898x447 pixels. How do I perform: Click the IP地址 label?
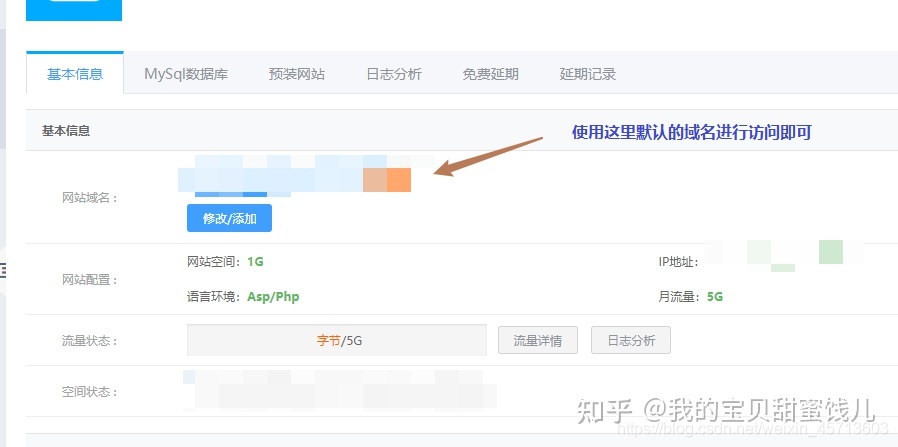679,262
